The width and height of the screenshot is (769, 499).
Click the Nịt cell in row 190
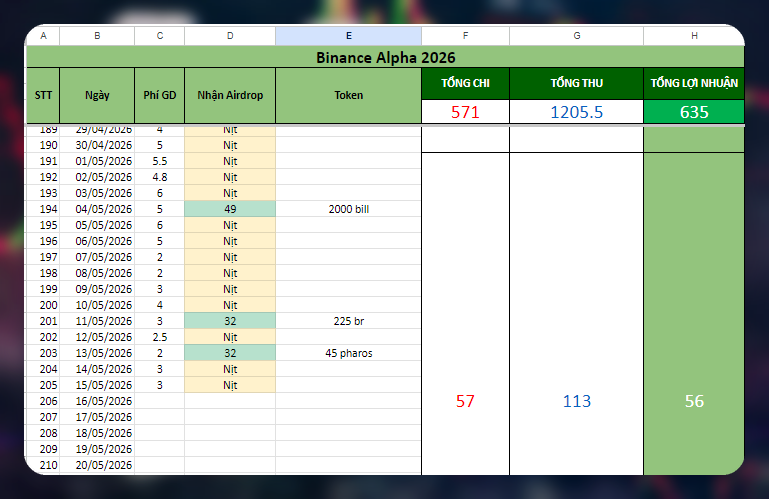(230, 145)
